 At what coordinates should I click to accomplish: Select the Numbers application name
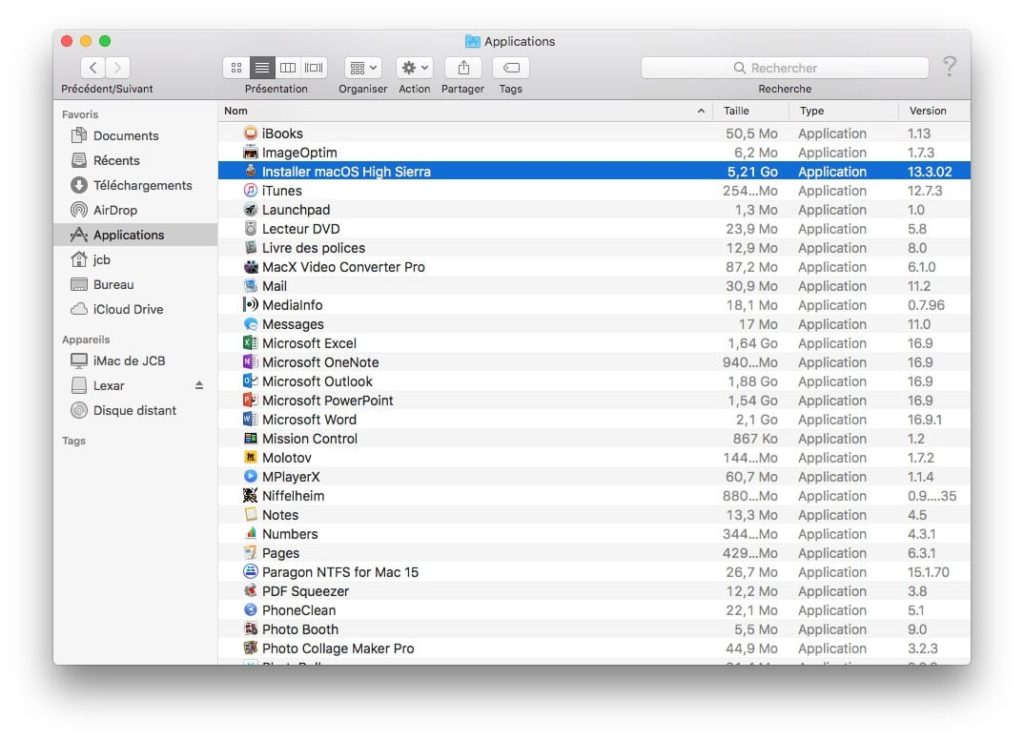[290, 534]
